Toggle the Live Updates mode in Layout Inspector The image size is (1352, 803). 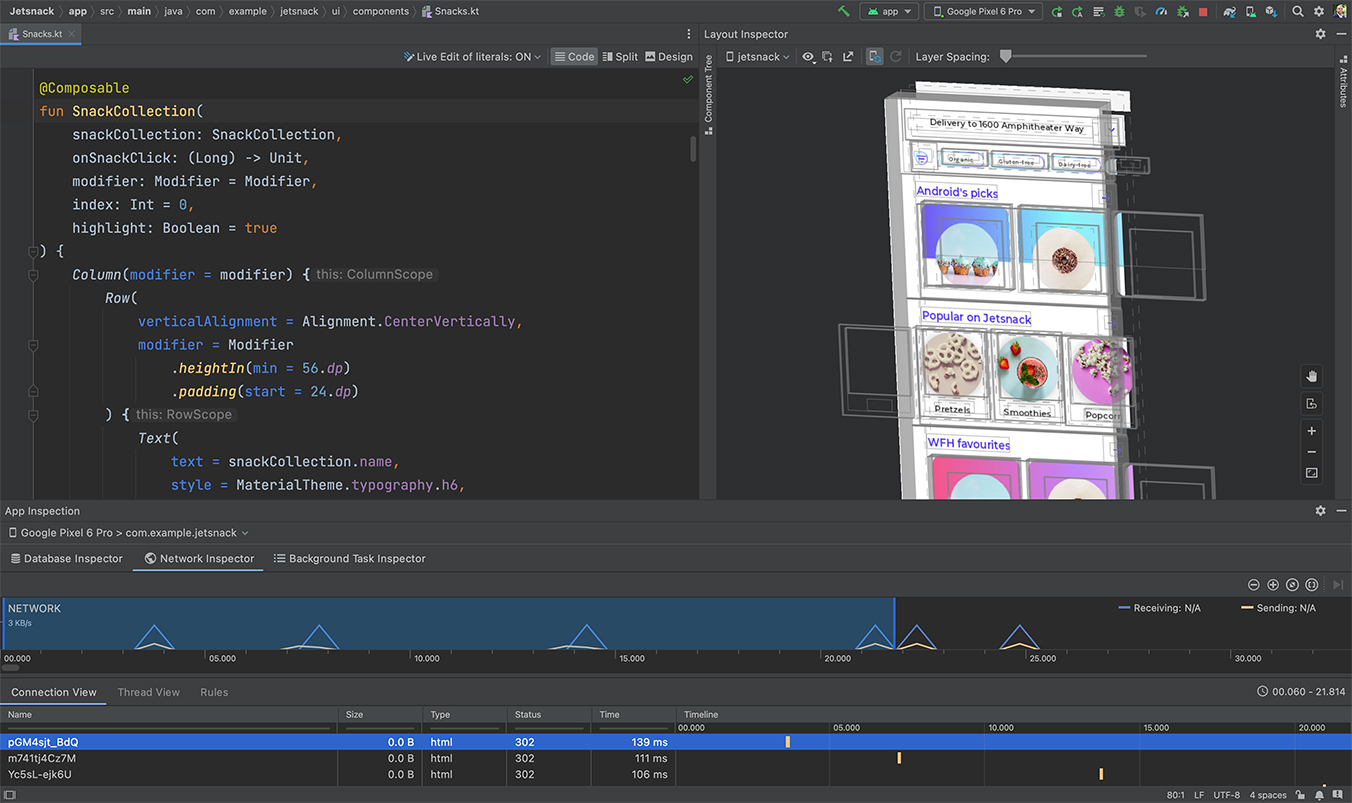point(873,57)
